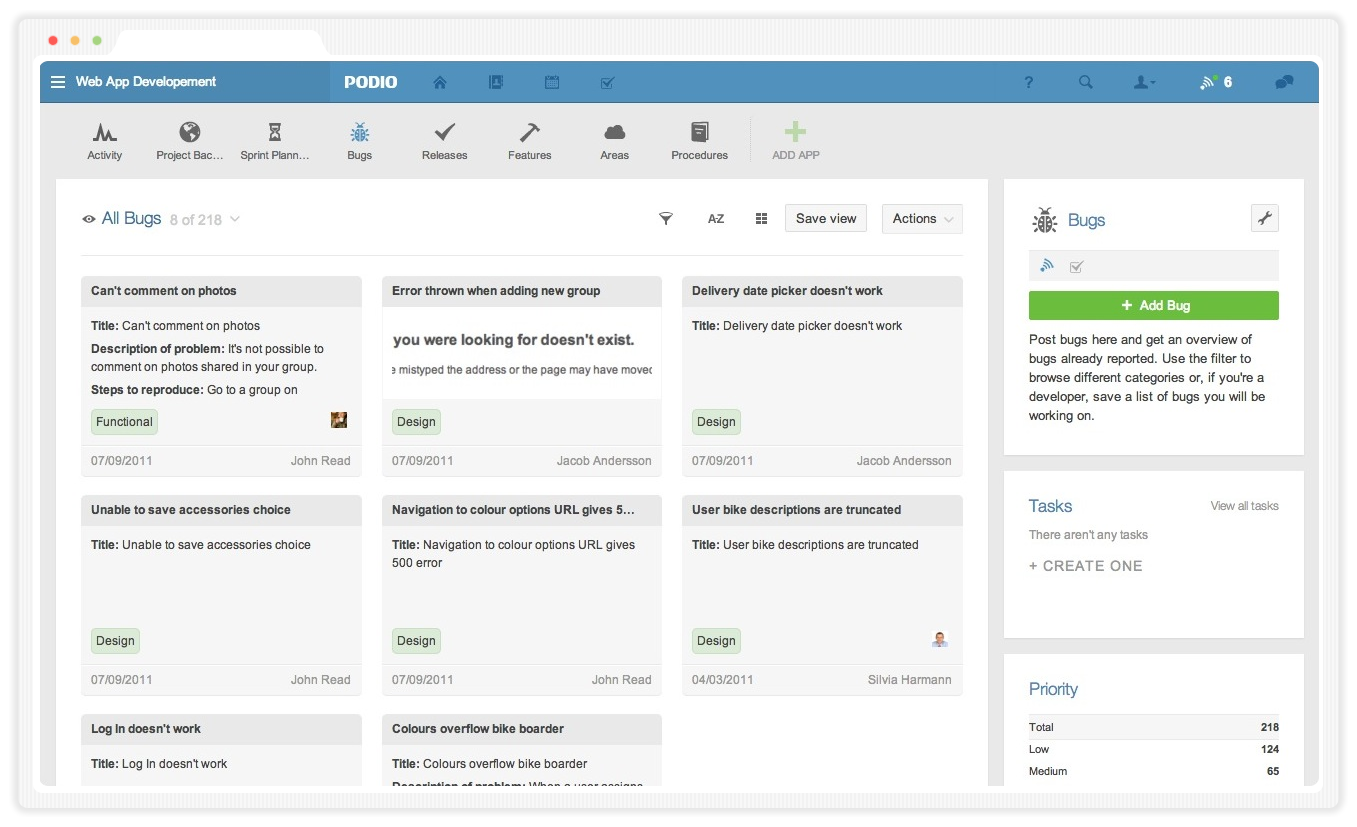Screen dimensions: 1357x827
Task: Open the chat bubbles icon
Action: pyautogui.click(x=1284, y=83)
